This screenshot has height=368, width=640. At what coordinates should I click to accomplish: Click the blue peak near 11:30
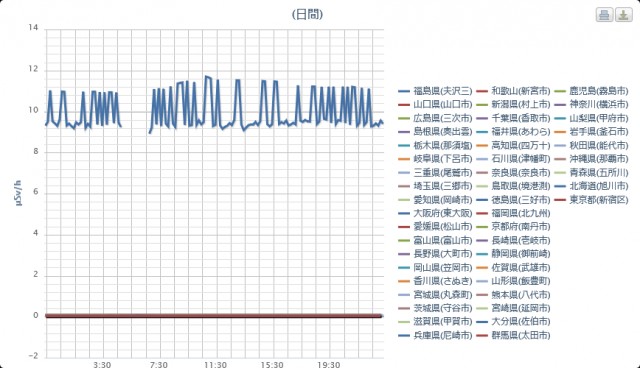(207, 77)
